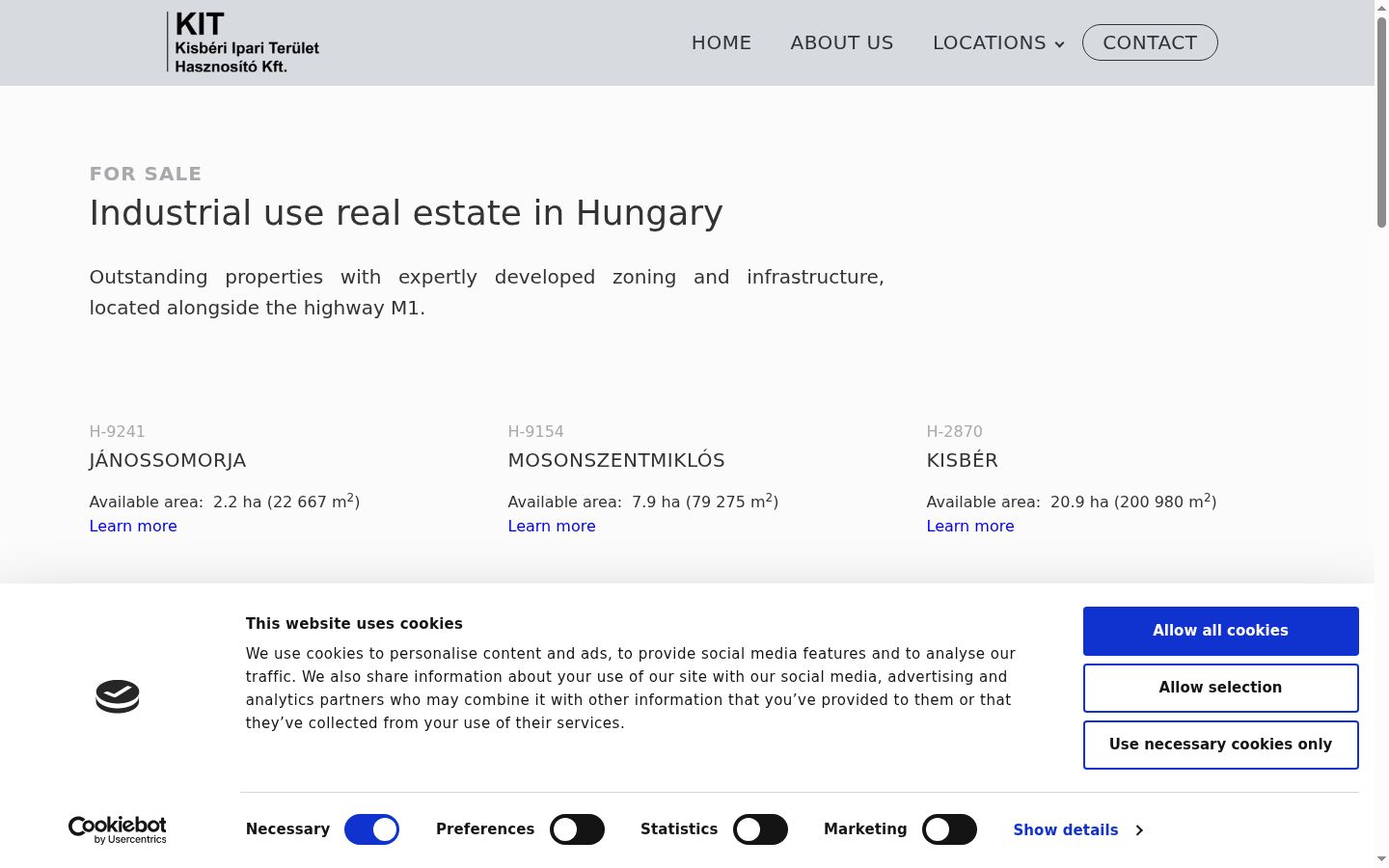Click the KIT company logo
The height and width of the screenshot is (868, 1389).
point(243,42)
